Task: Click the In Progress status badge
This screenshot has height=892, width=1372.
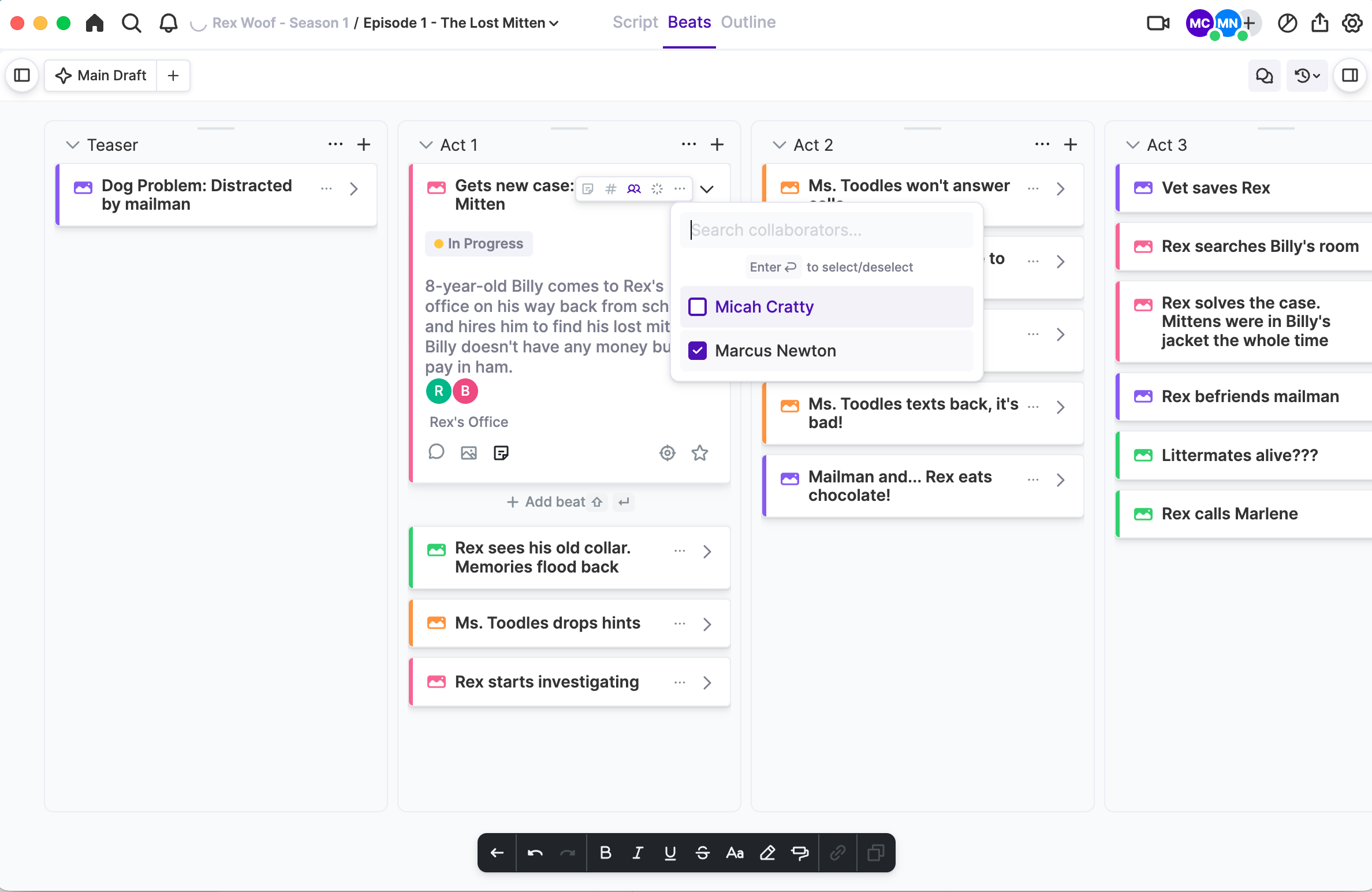Action: click(x=479, y=244)
